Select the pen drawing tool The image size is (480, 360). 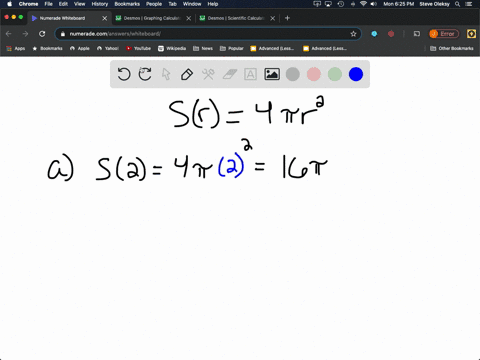(x=187, y=74)
